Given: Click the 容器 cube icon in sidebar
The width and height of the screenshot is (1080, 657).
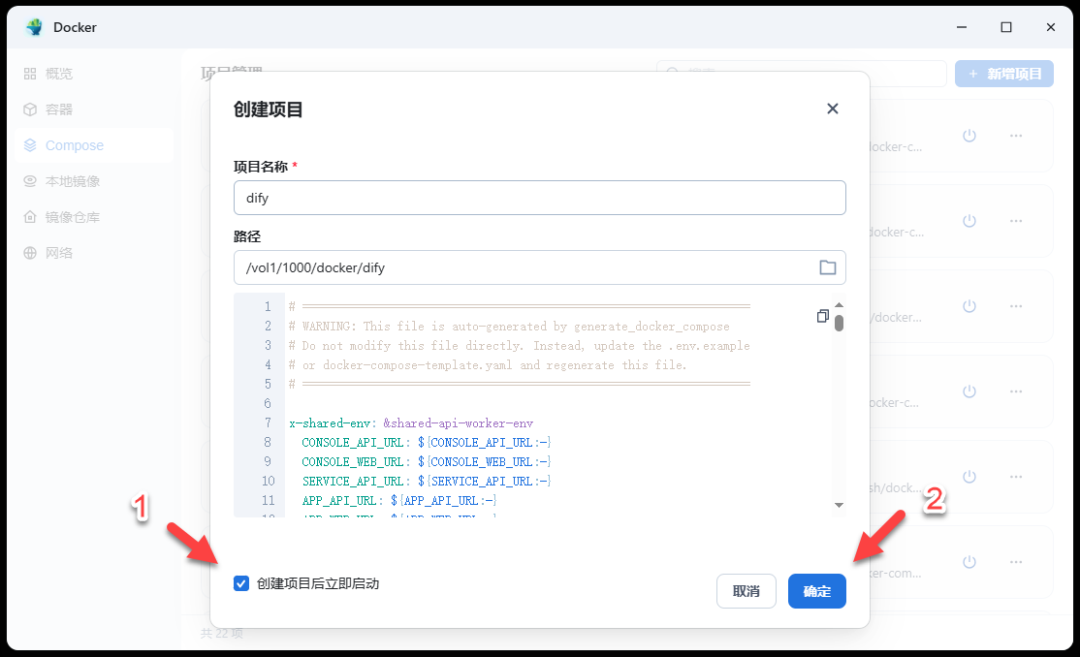Looking at the screenshot, I should pyautogui.click(x=30, y=110).
